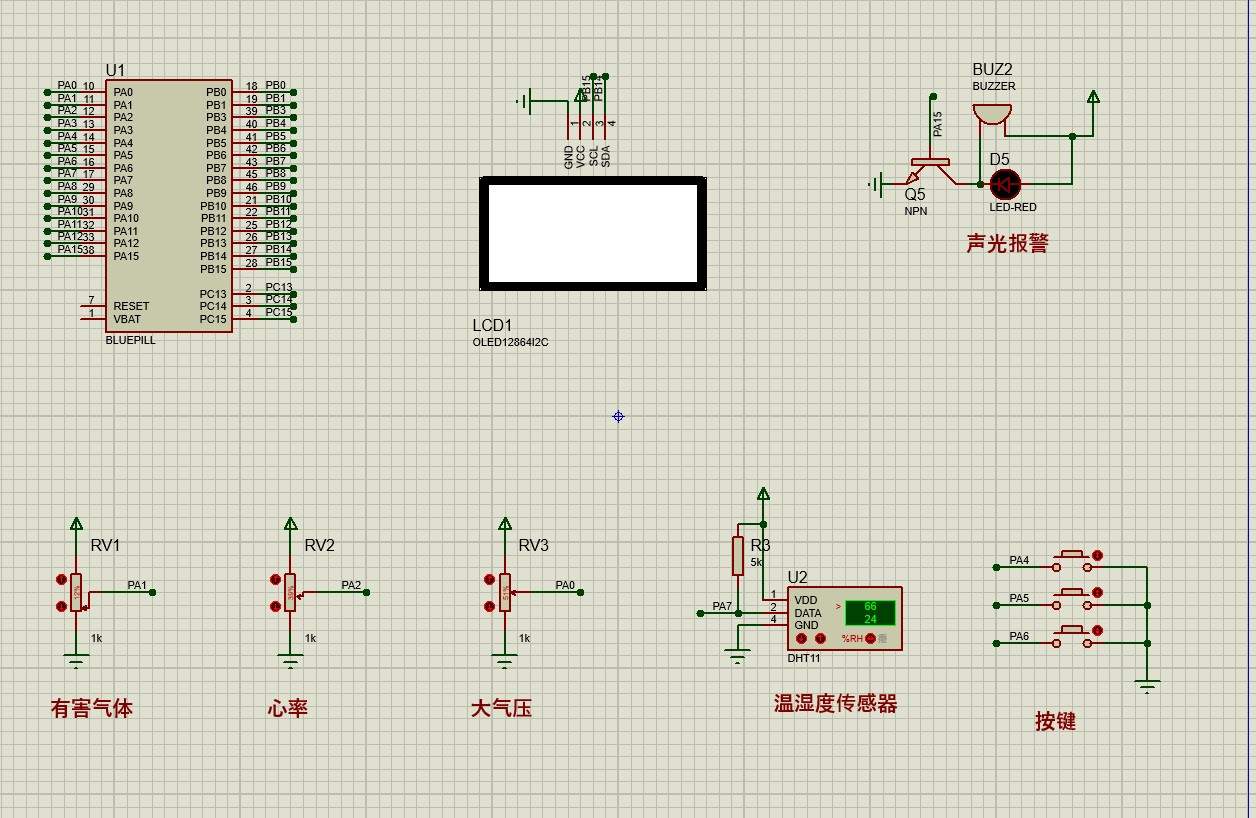Select the R3 pull-up resistor body
1256x818 pixels.
738,555
